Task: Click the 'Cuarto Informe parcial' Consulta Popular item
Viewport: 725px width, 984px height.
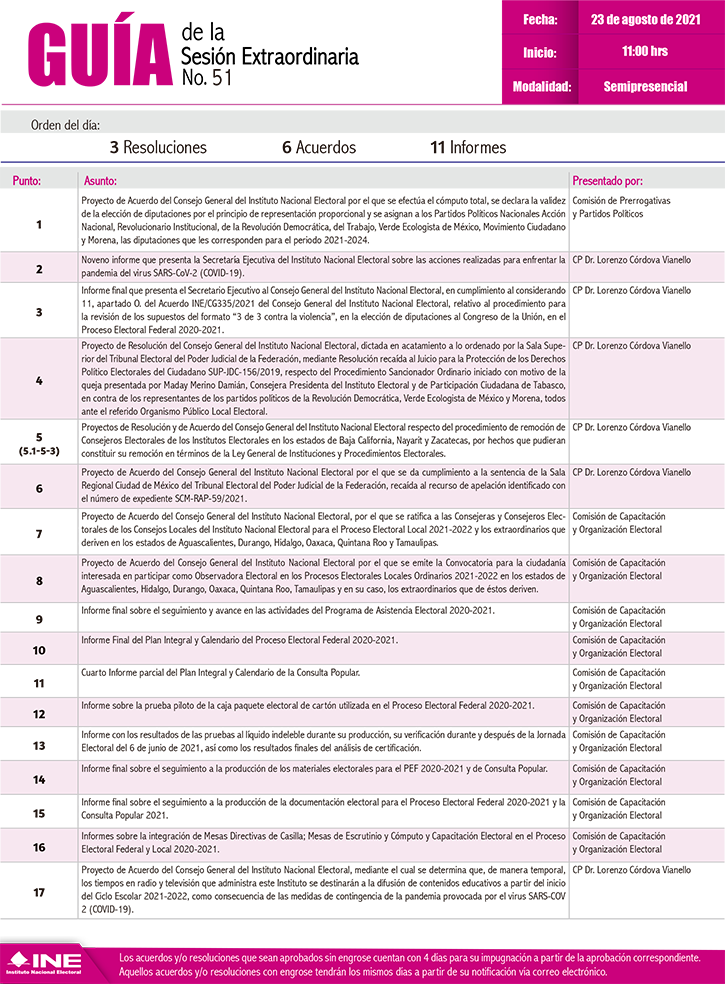Action: pos(220,673)
